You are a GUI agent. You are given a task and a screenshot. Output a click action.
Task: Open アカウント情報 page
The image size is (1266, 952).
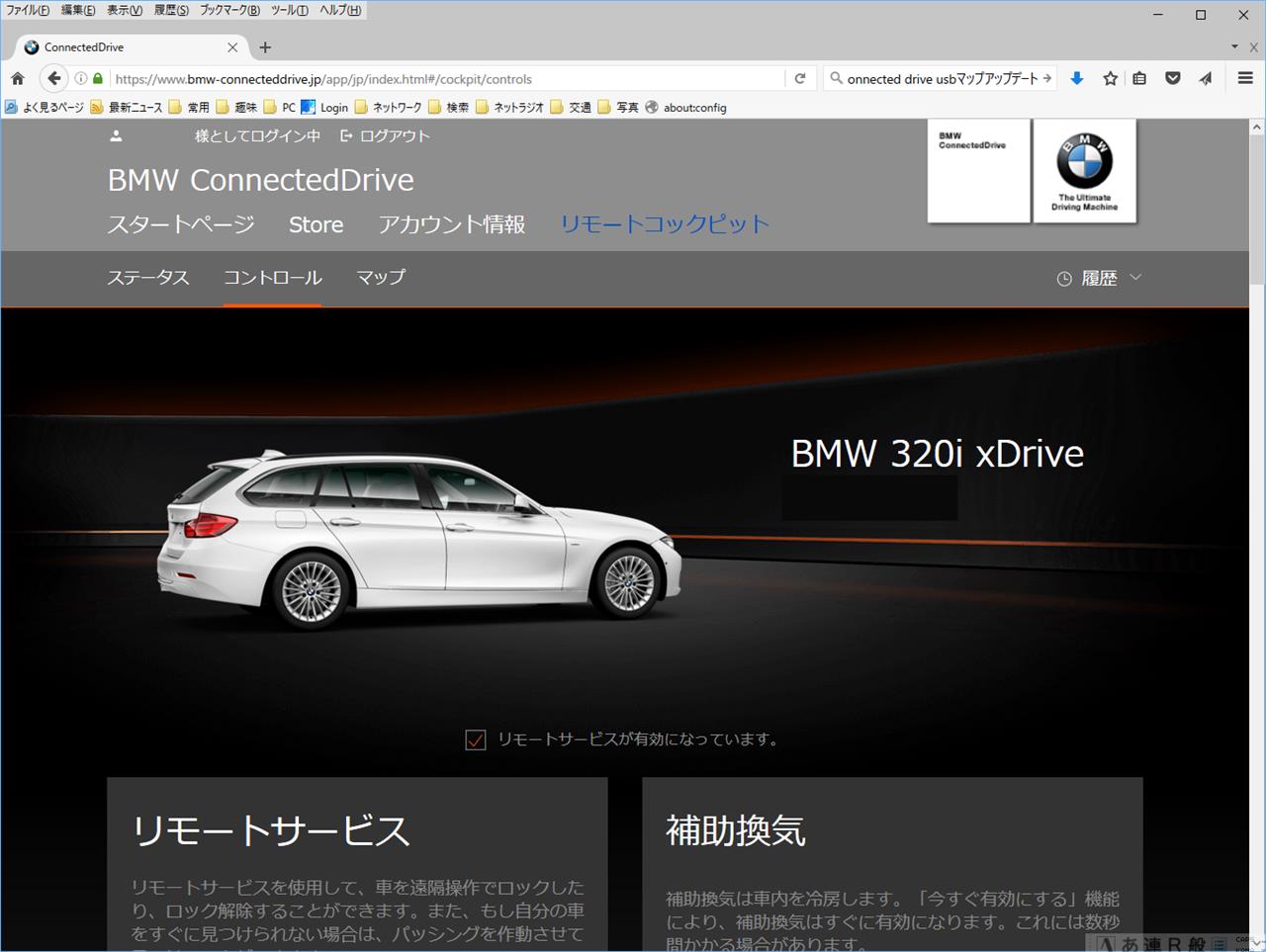point(452,224)
